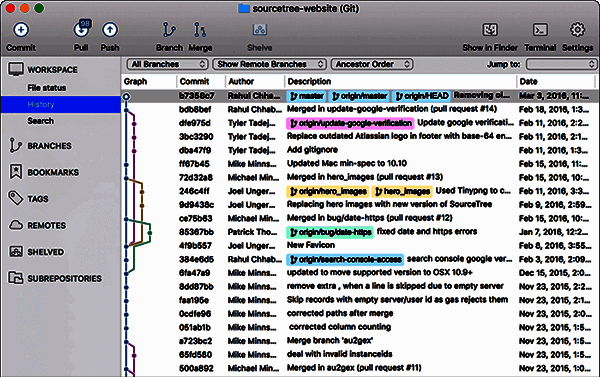Select commit 3bc3290 Replace outdated Atlassian logo

click(x=360, y=137)
